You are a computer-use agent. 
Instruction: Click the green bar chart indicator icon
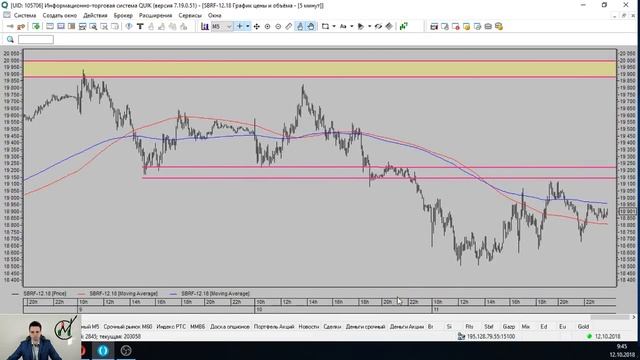point(404,27)
